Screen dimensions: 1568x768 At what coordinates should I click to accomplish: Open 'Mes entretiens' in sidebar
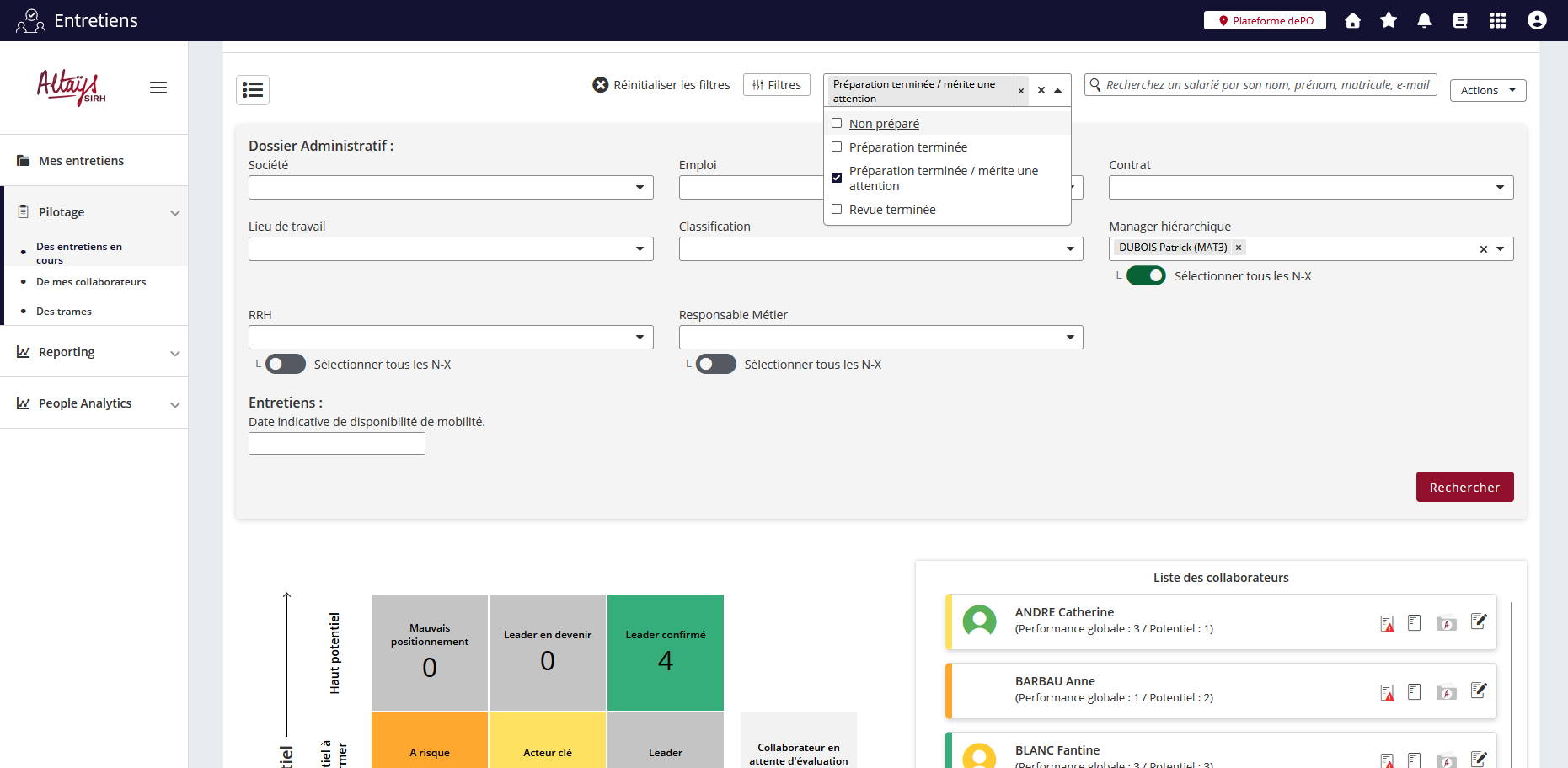(x=81, y=161)
